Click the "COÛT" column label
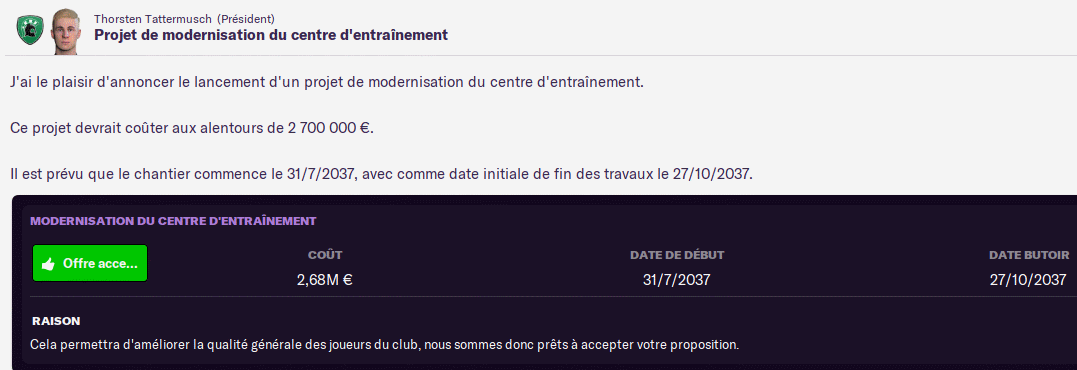 [x=325, y=255]
